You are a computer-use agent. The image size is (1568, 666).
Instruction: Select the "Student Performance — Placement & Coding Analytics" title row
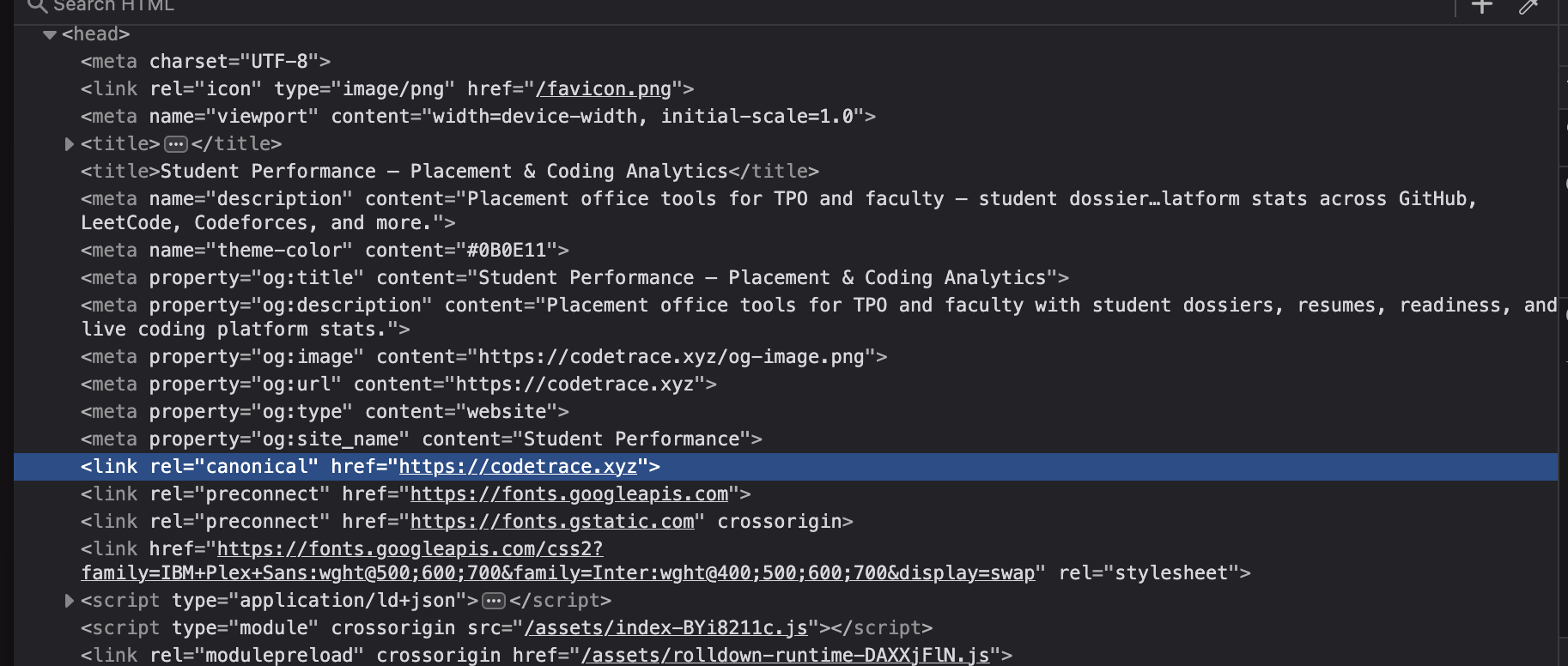(450, 172)
